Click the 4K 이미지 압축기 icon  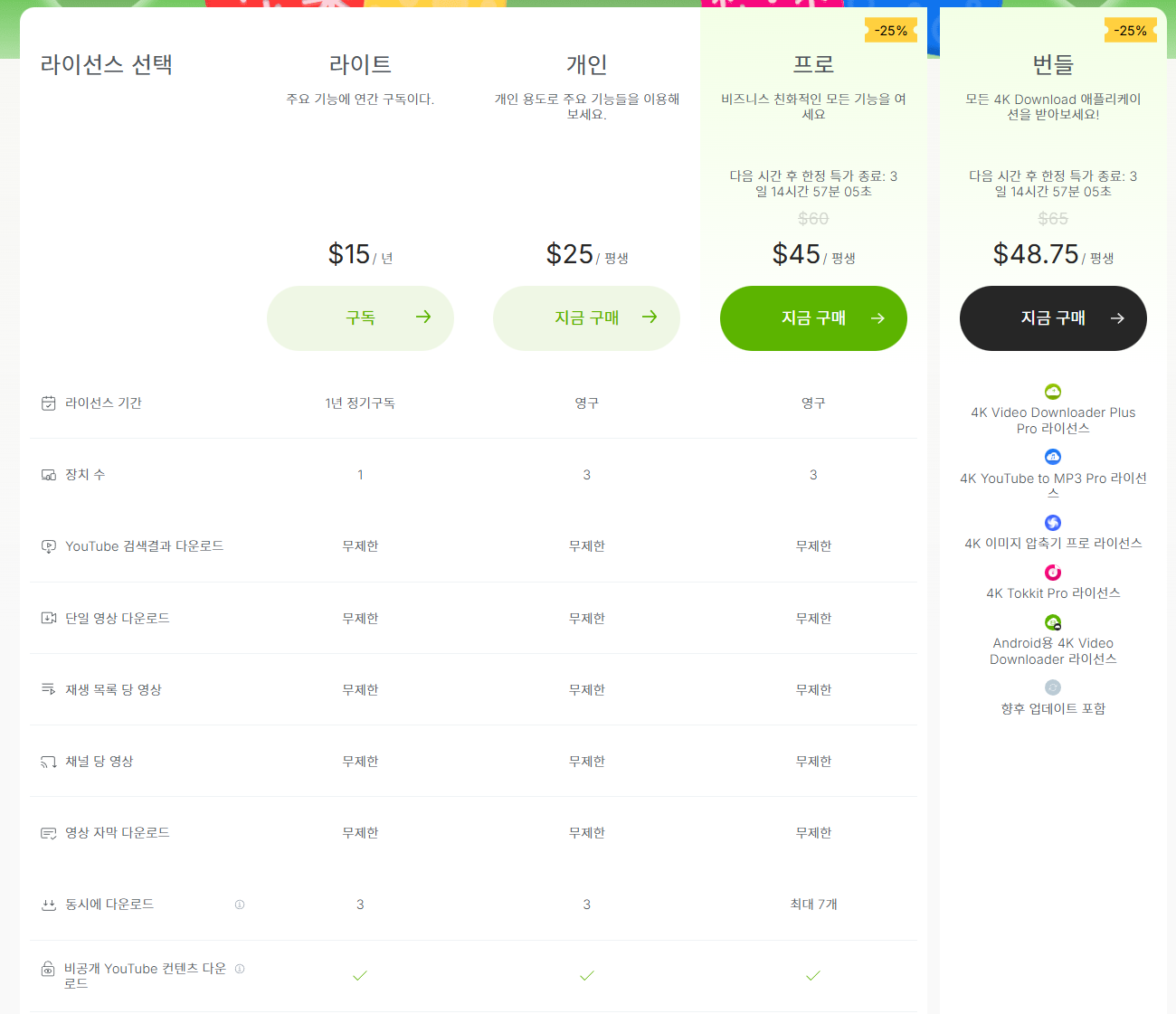click(x=1053, y=523)
